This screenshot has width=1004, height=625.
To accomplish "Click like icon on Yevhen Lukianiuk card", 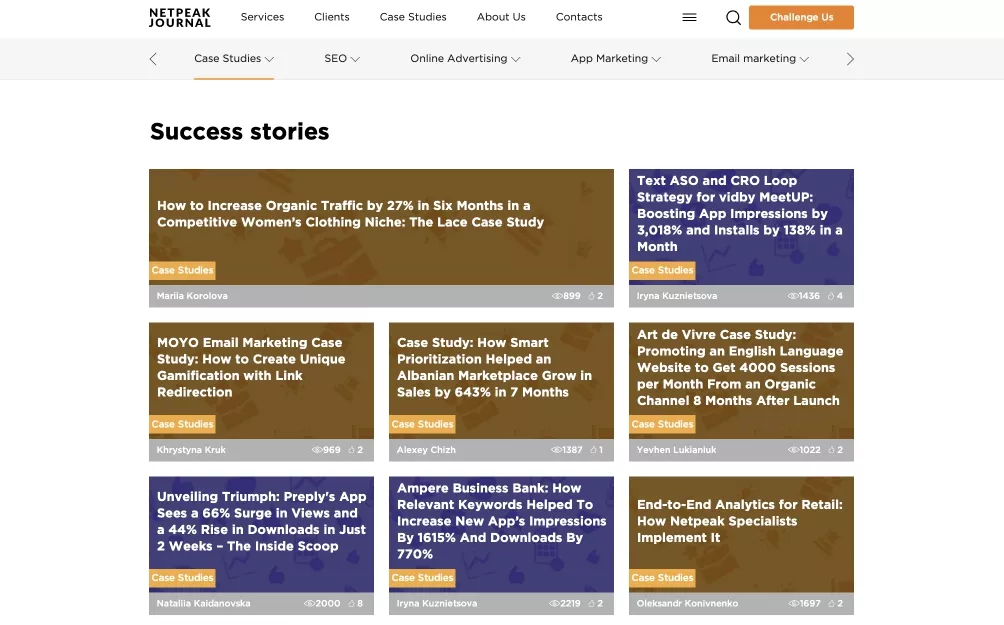I will tap(831, 450).
